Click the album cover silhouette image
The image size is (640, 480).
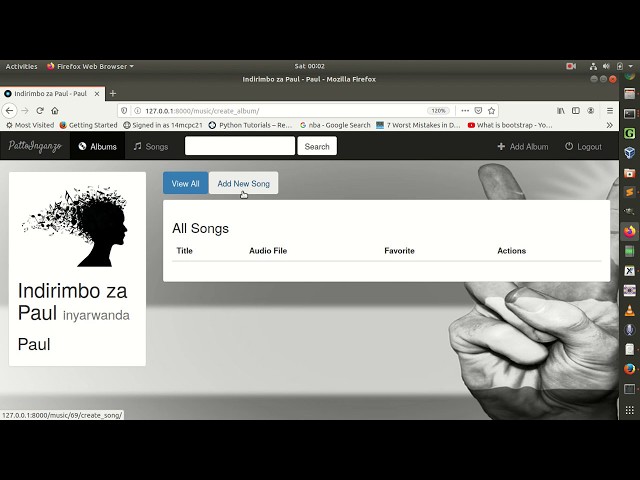[x=76, y=226]
